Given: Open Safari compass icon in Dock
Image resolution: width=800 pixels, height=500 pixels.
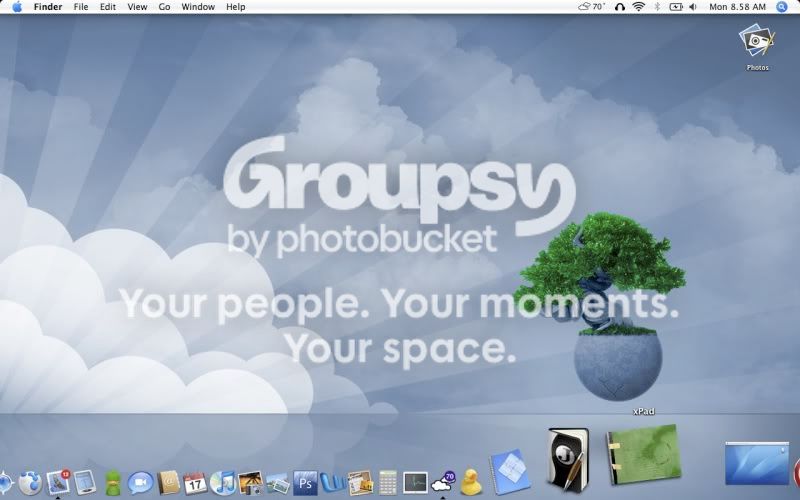Looking at the screenshot, I should pos(5,483).
